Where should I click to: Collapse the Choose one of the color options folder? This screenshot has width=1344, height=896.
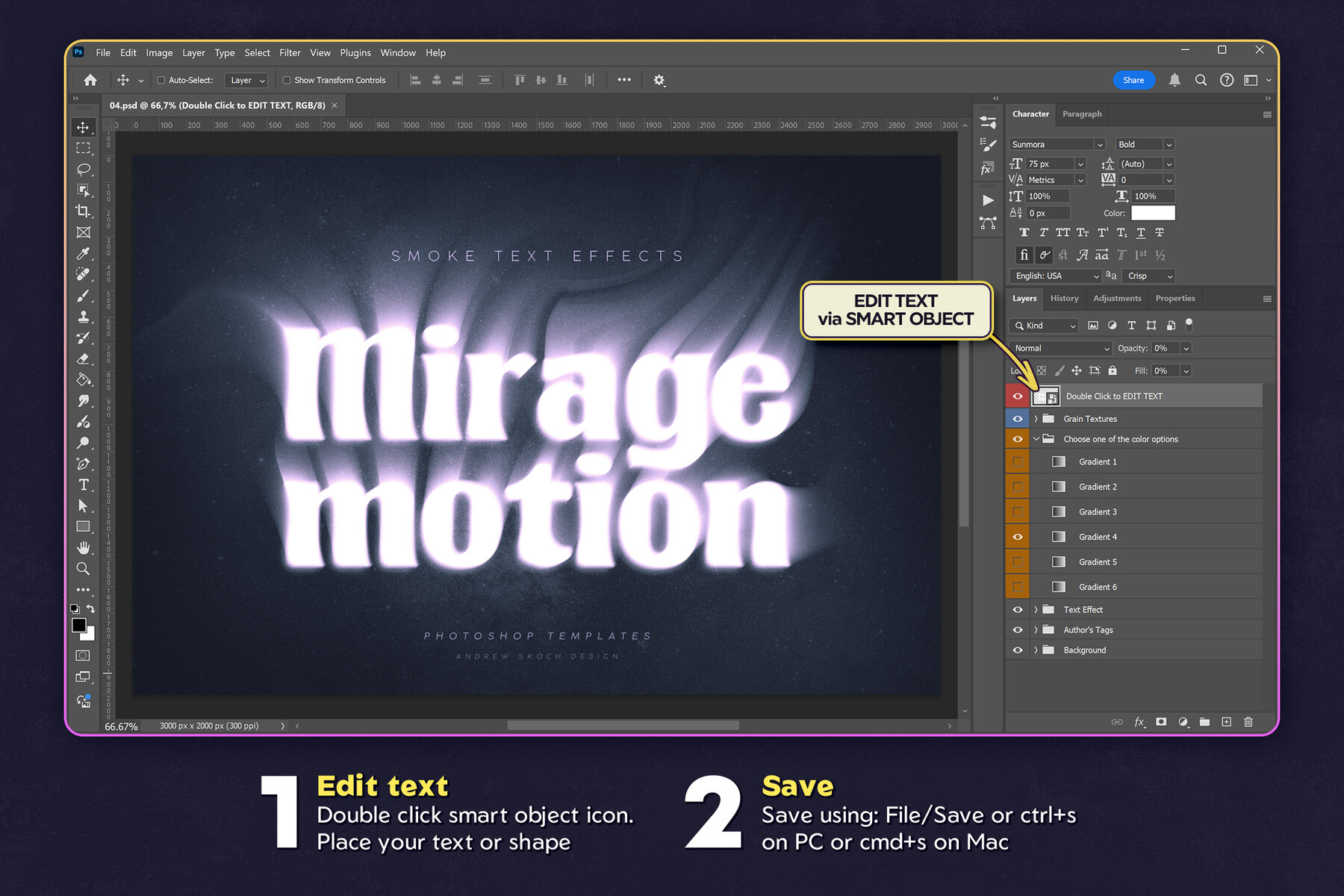1036,438
